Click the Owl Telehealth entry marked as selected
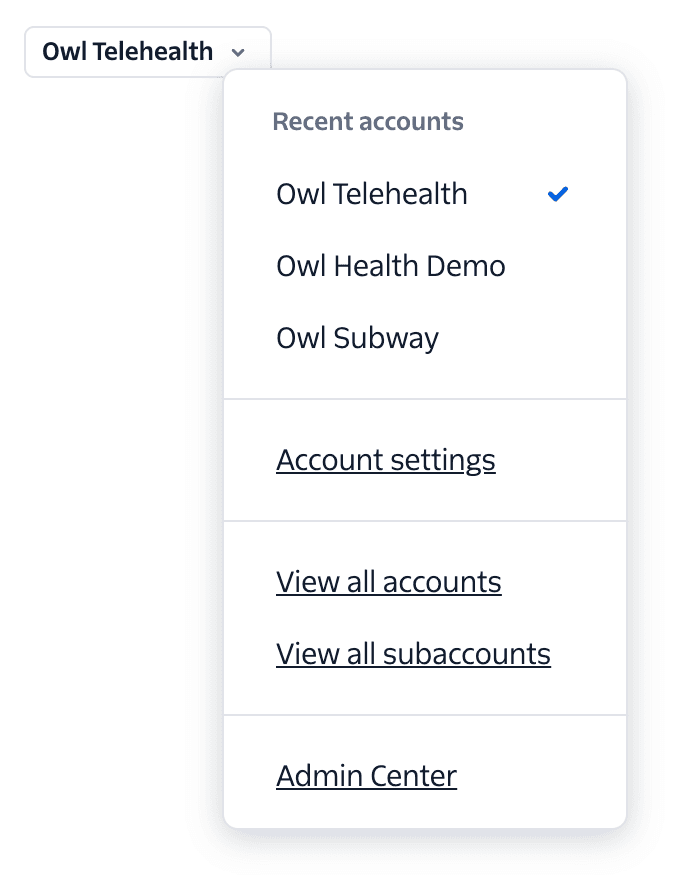Viewport: 678px width, 888px height. point(371,194)
